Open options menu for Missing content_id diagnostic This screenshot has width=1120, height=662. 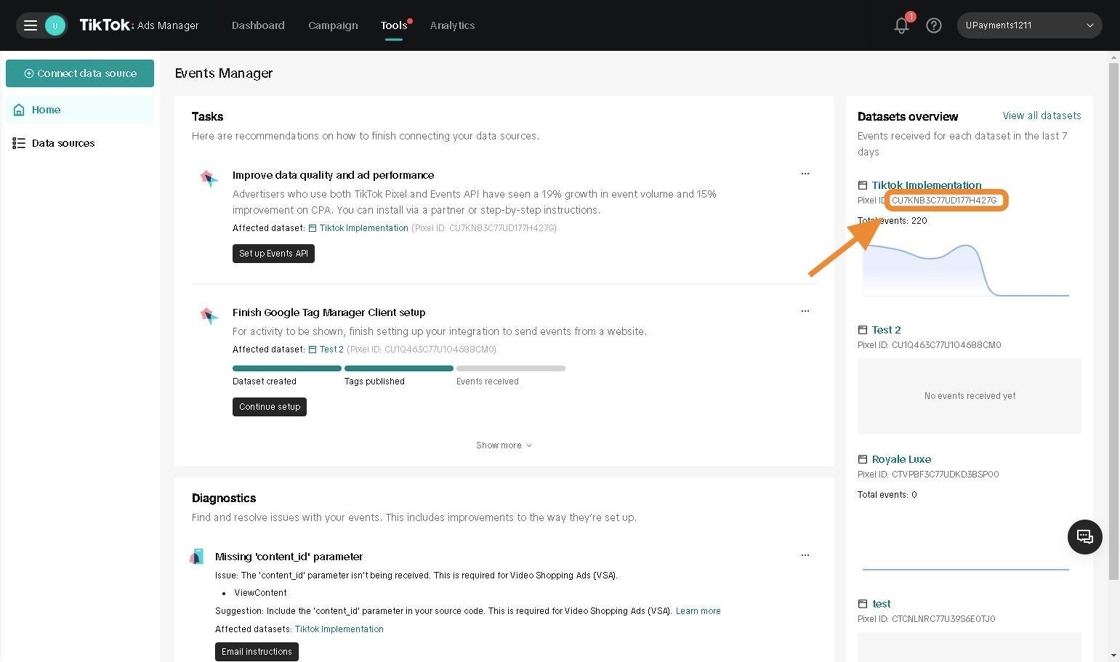click(x=805, y=555)
